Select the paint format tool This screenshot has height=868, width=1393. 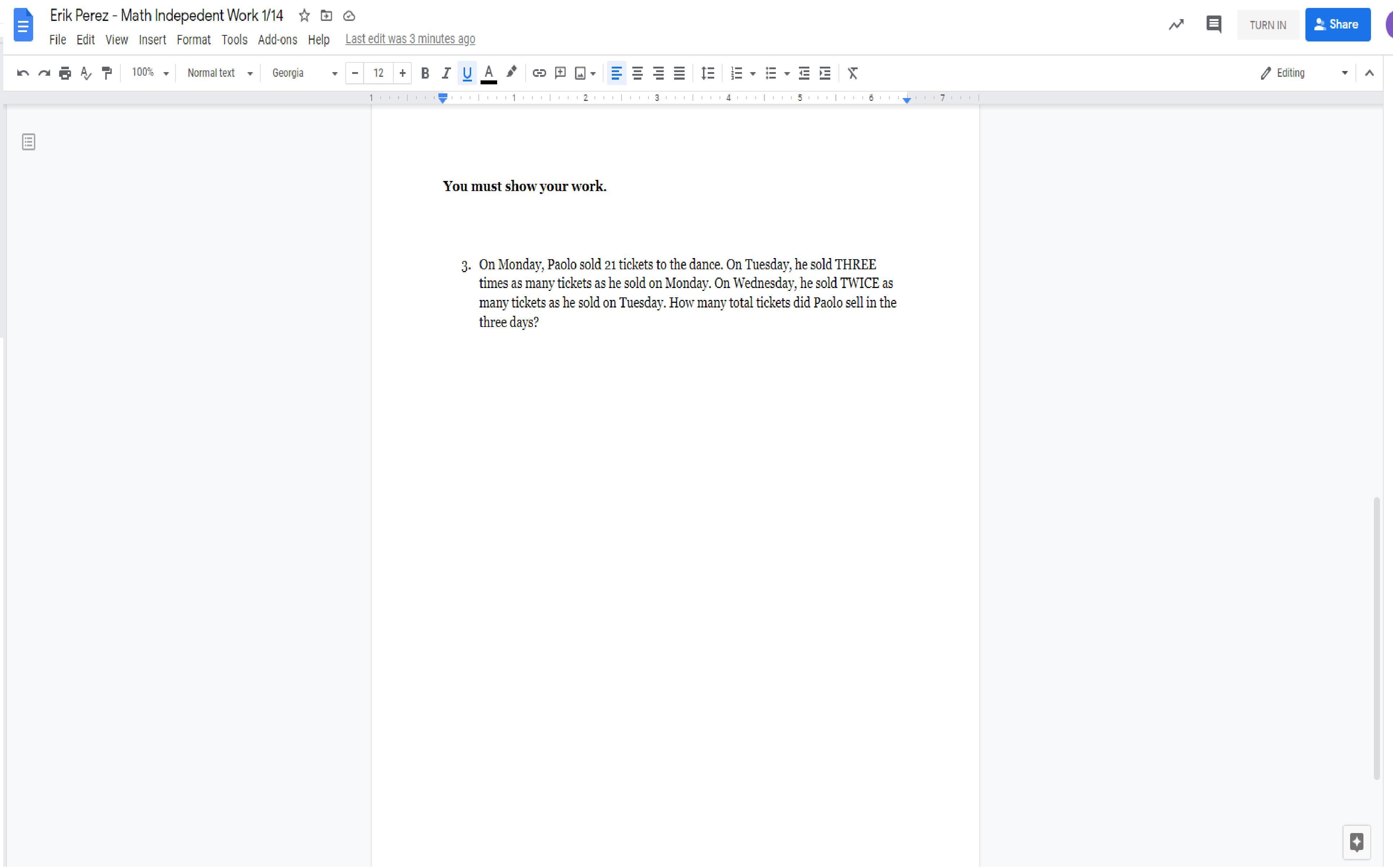[x=107, y=73]
